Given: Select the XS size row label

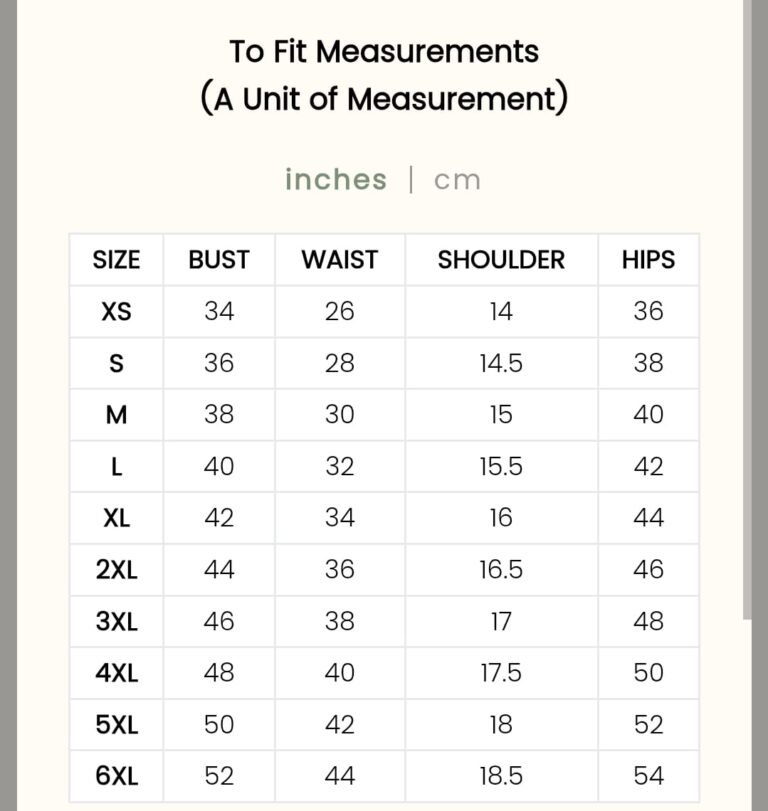Looking at the screenshot, I should click(x=116, y=312).
